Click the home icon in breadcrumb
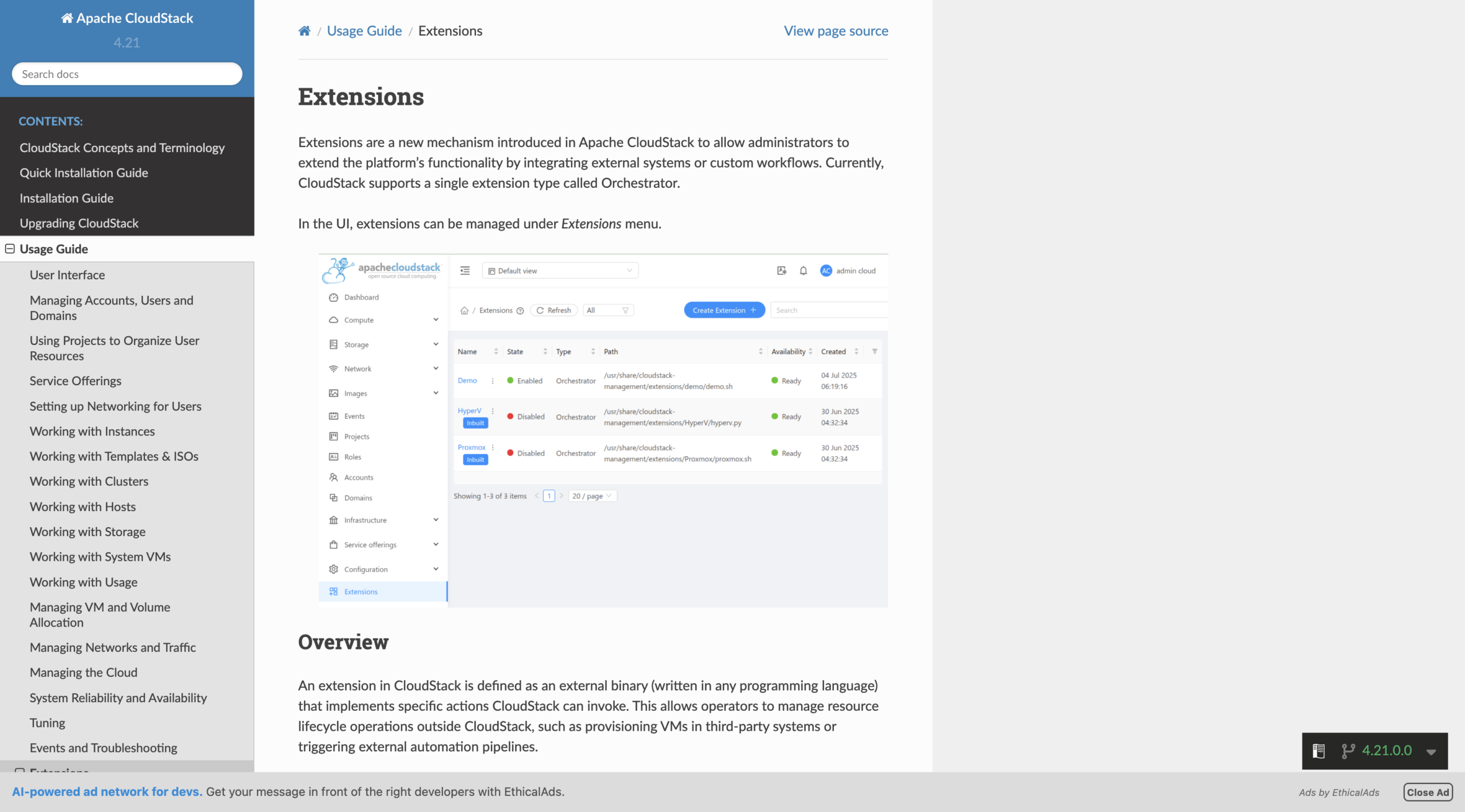 (x=304, y=31)
